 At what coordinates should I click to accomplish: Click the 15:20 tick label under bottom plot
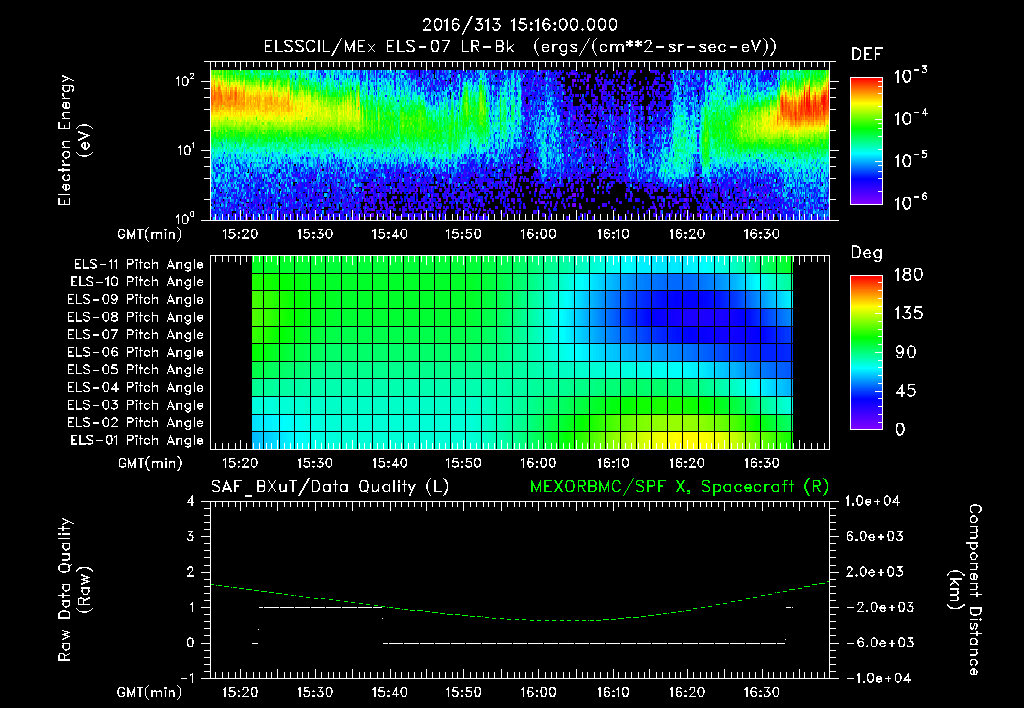tap(240, 692)
